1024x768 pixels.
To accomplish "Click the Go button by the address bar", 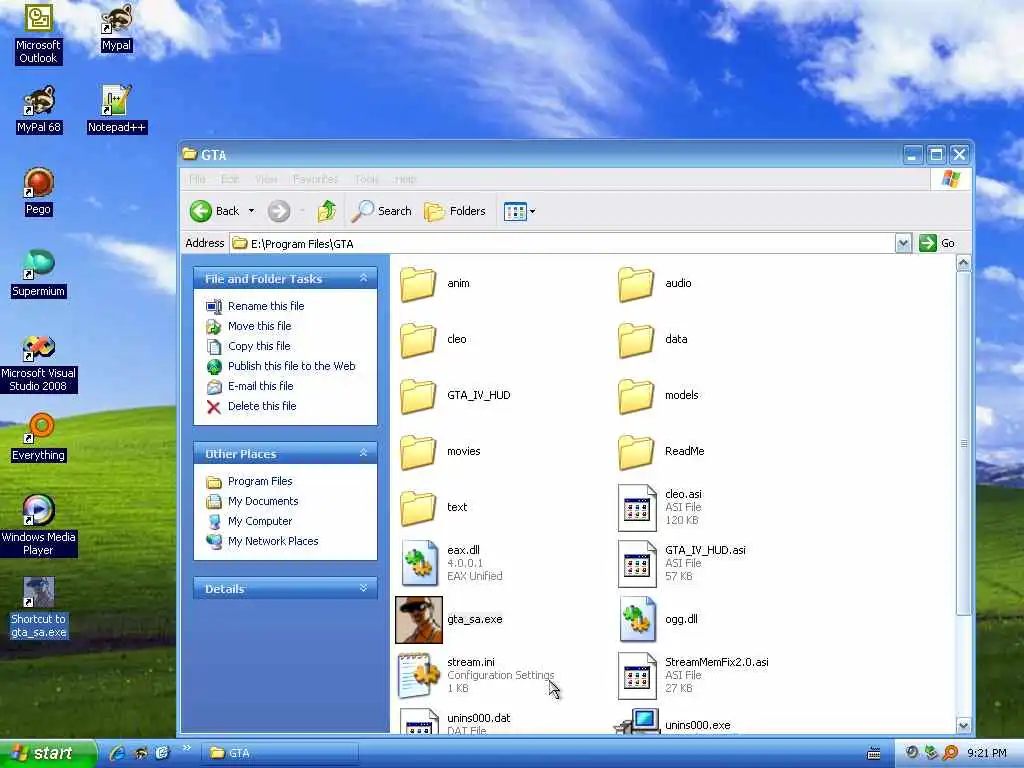I will (937, 243).
